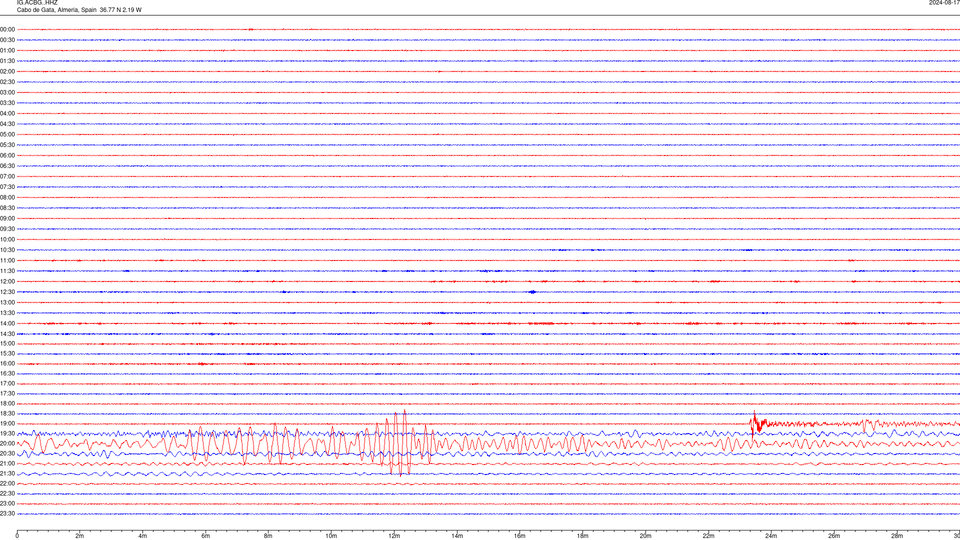960x540 pixels.
Task: Select the 8m axis tick label
Action: 268,536
